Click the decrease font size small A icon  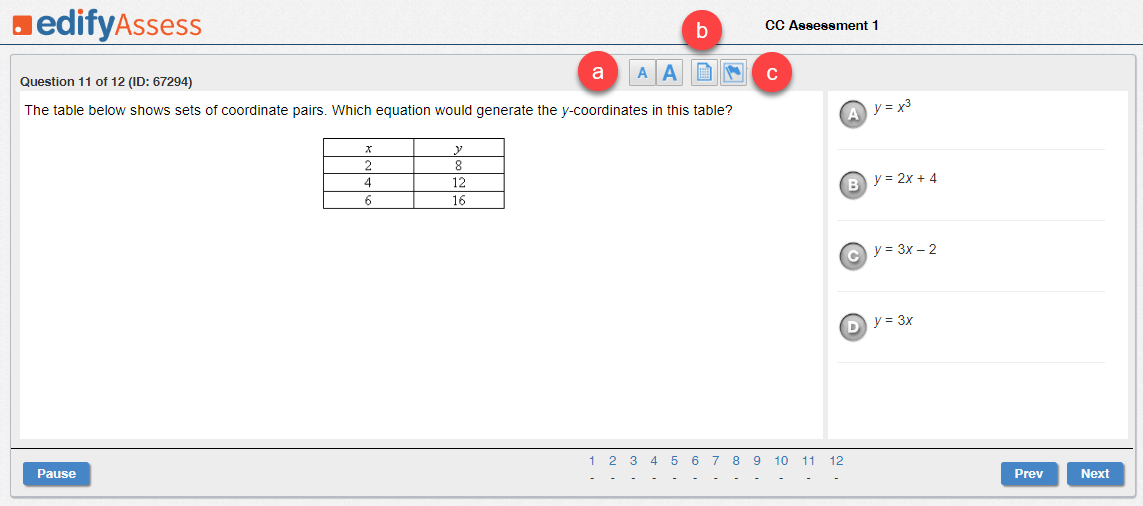[x=642, y=73]
